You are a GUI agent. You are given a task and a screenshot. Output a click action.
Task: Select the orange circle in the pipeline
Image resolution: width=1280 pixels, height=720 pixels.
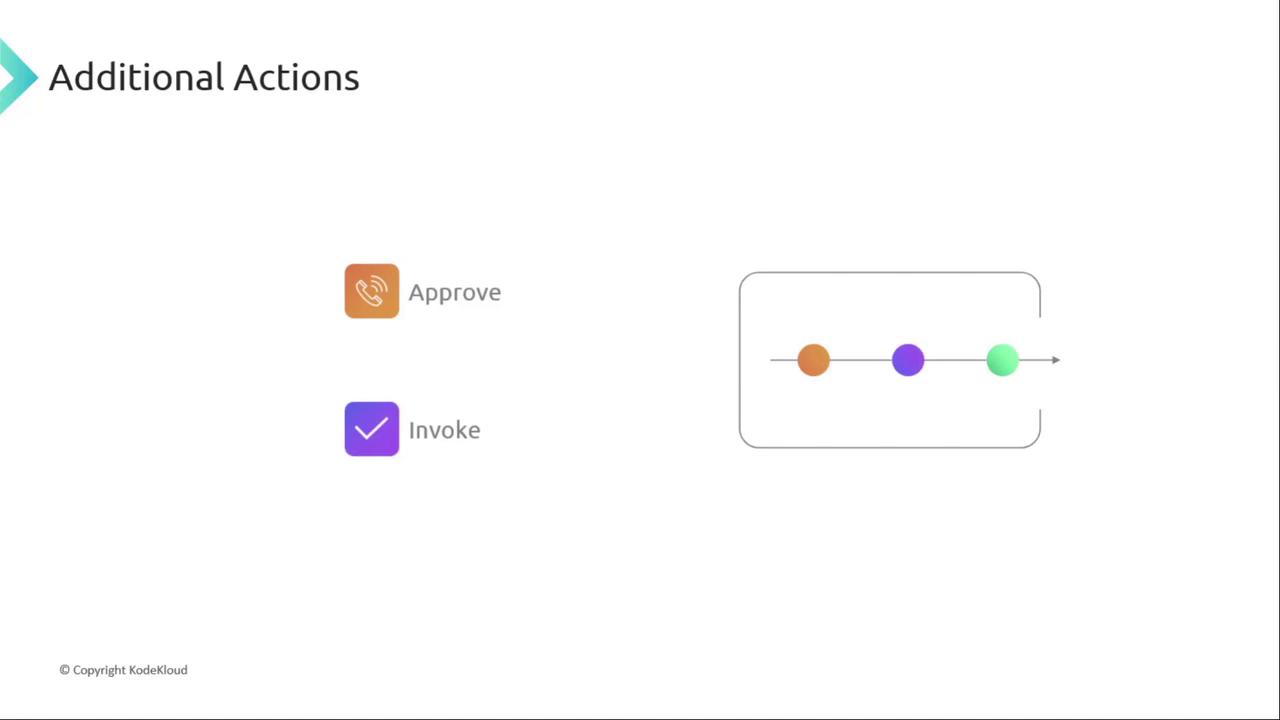coord(814,360)
